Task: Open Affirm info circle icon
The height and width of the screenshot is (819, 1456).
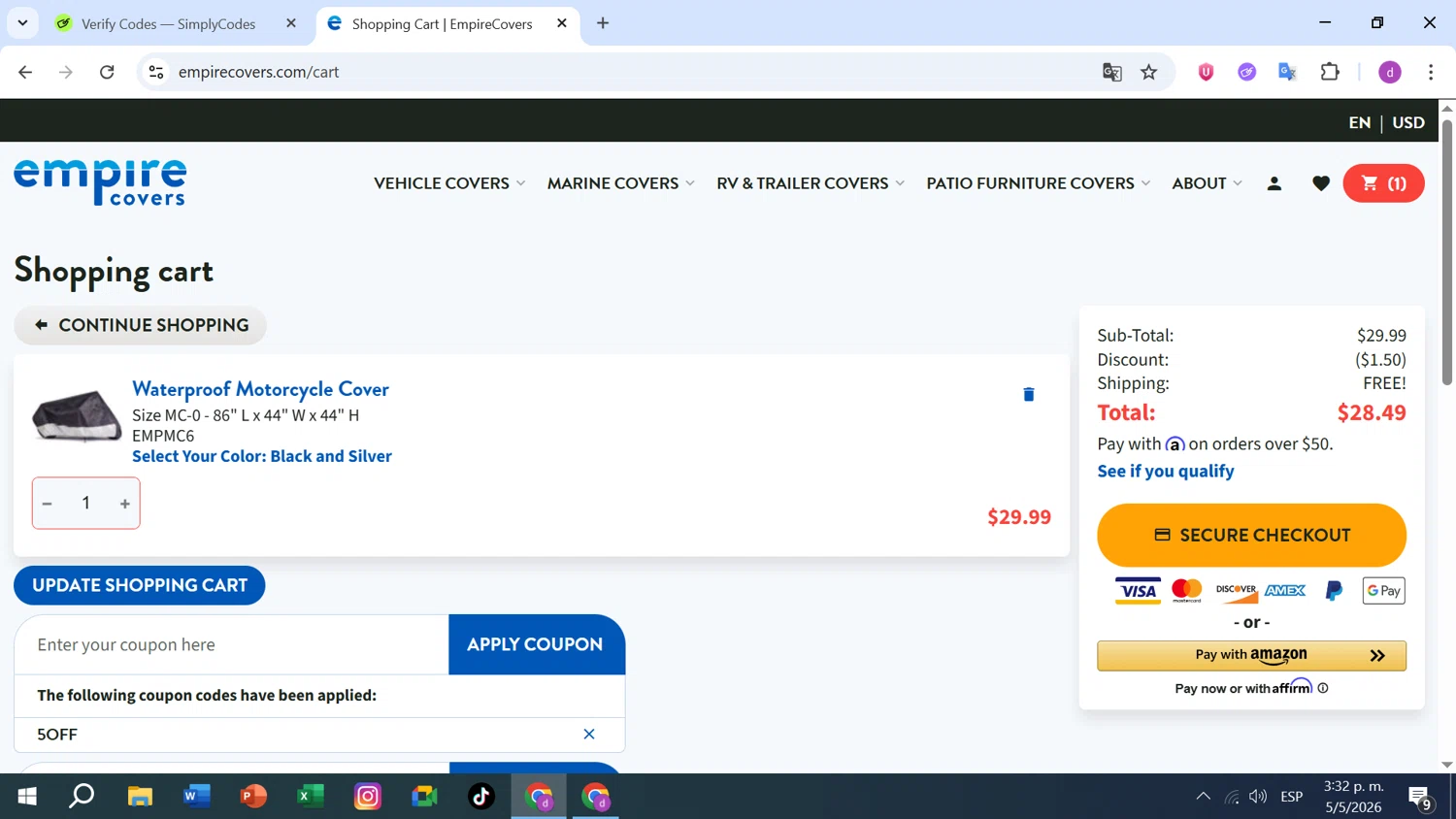Action: (1323, 688)
